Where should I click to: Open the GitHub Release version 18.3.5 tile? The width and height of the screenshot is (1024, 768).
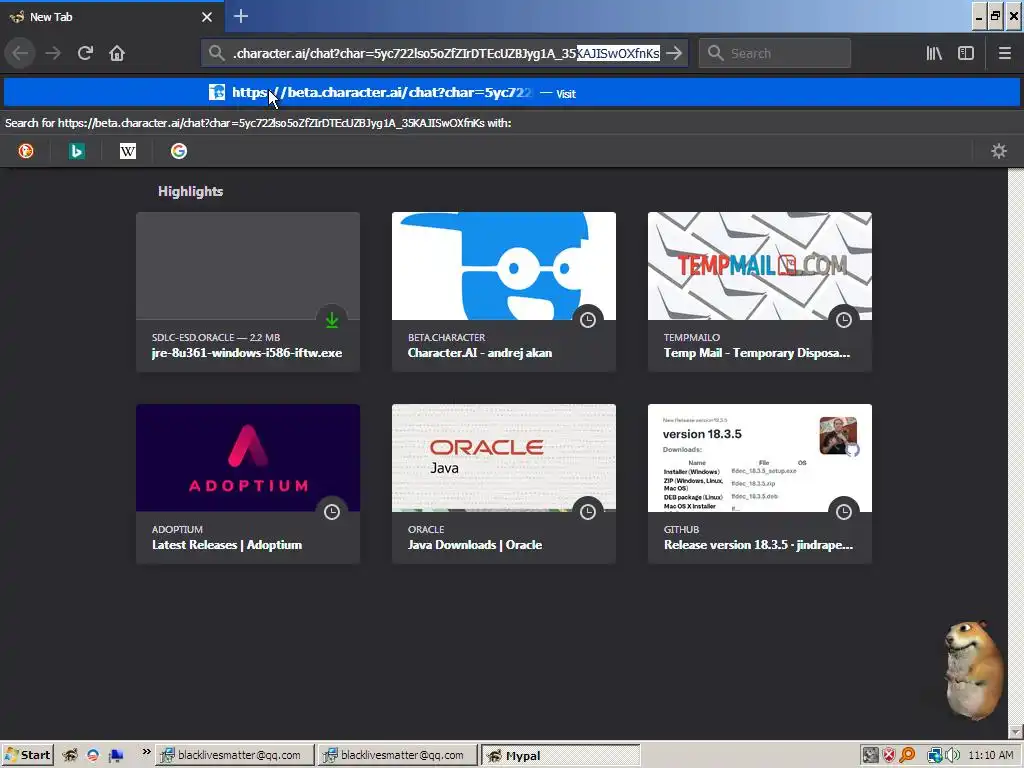tap(760, 484)
